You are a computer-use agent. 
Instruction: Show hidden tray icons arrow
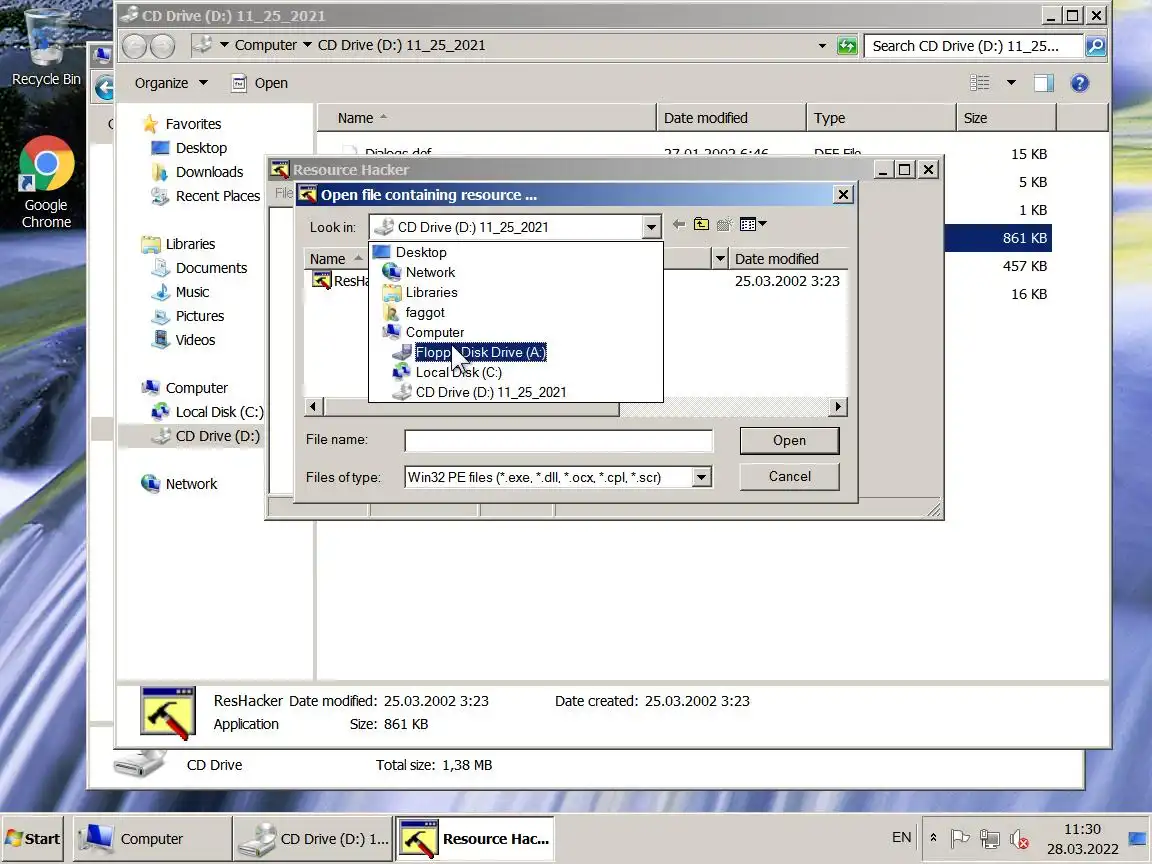coord(933,838)
